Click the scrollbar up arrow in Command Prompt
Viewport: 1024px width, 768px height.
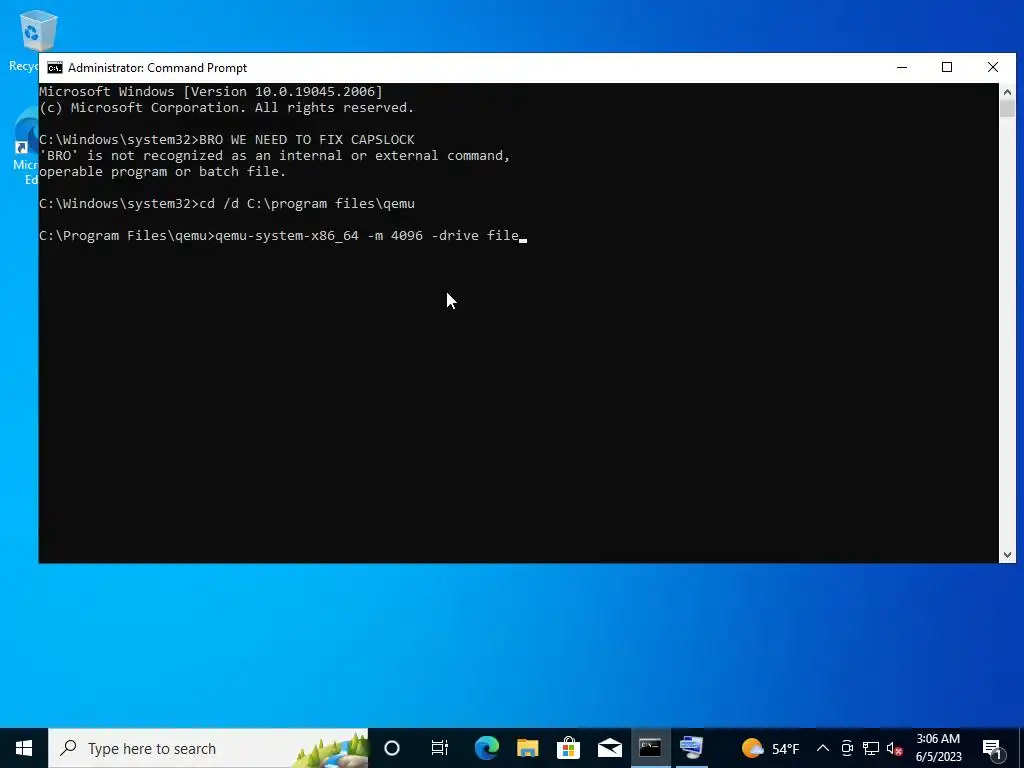coord(1007,91)
